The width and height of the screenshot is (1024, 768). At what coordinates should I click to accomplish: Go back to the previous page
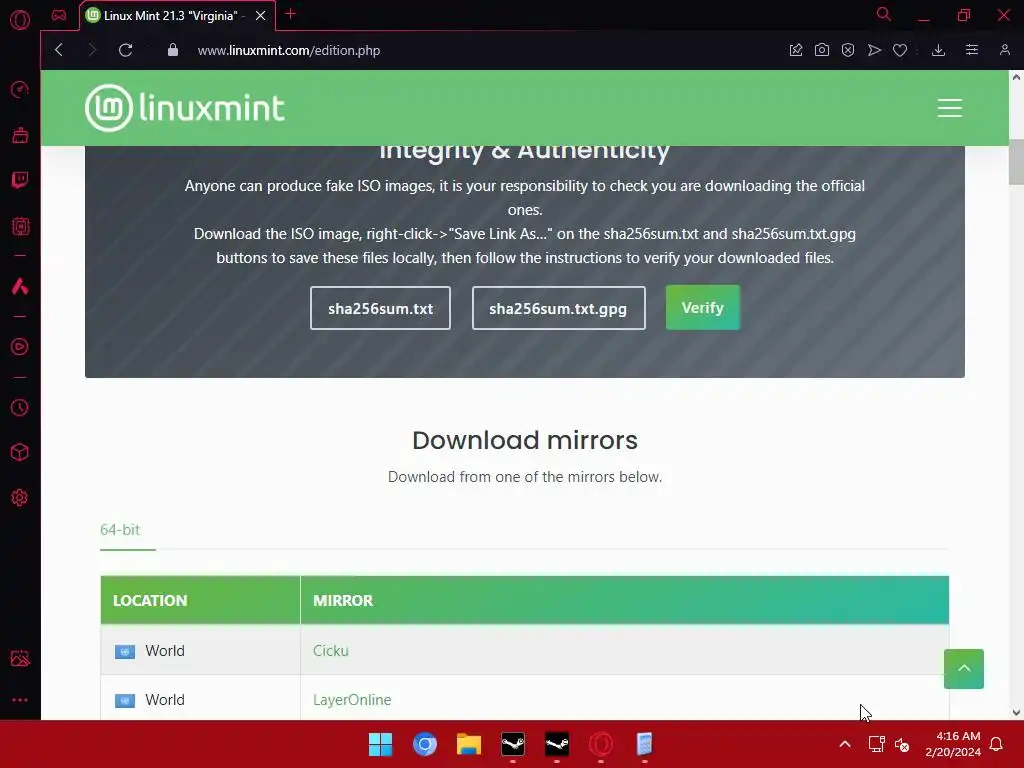[59, 50]
